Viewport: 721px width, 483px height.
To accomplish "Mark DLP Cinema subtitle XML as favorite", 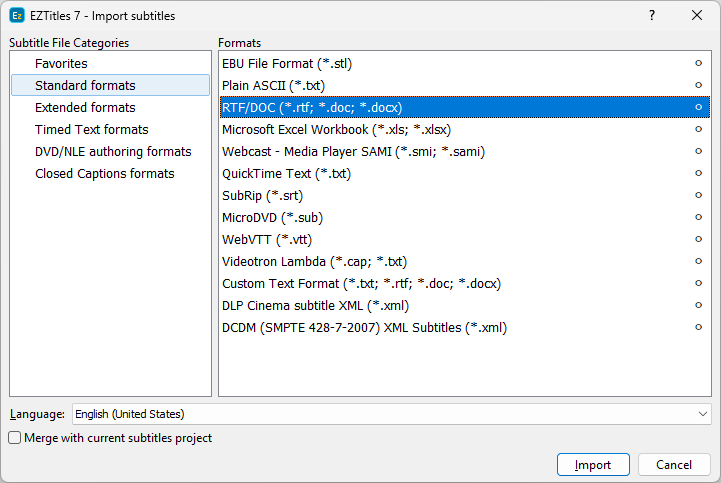I will click(698, 305).
